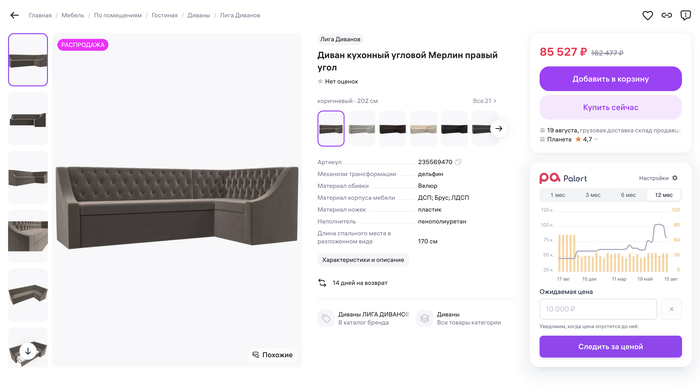
Task: Show next color variants with right arrow
Action: [499, 129]
